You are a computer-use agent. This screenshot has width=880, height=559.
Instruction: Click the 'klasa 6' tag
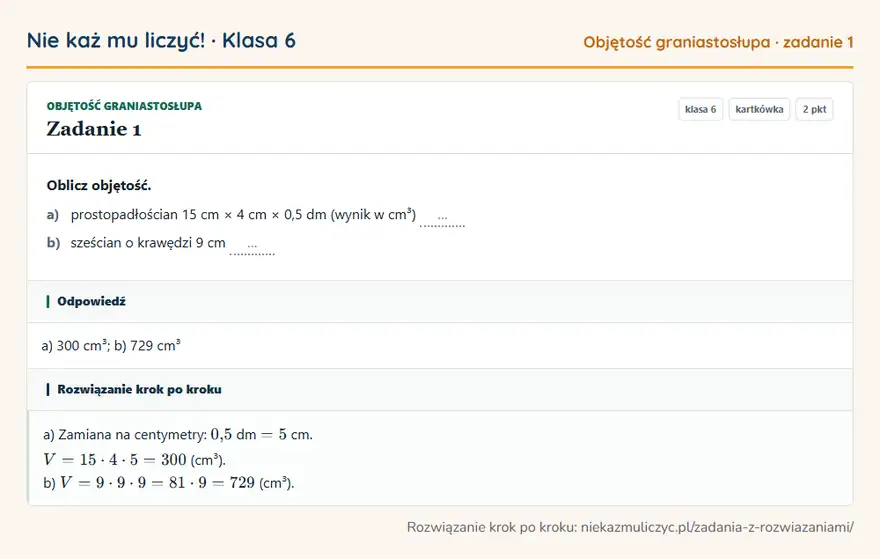click(700, 109)
